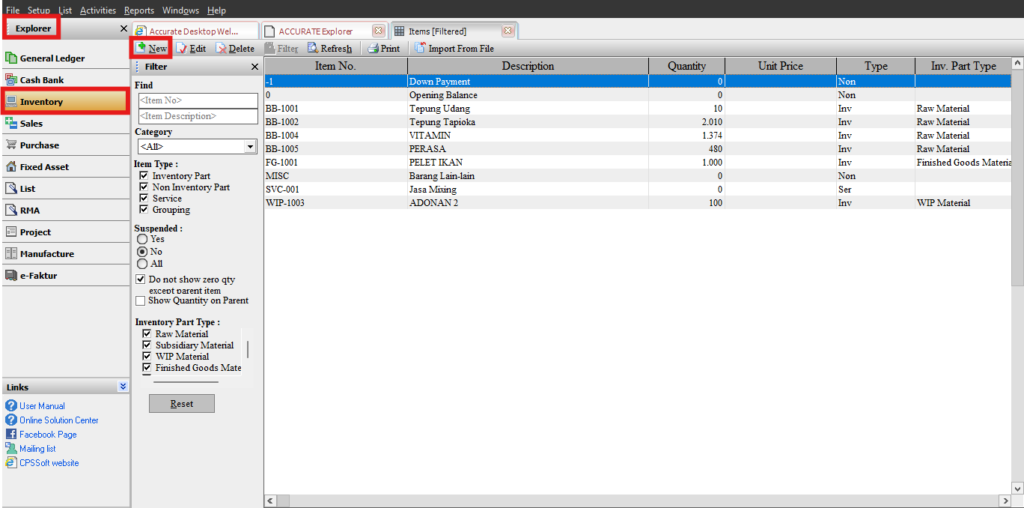Toggle Subsidiary Material checkbox
This screenshot has height=508, width=1024.
[x=146, y=345]
